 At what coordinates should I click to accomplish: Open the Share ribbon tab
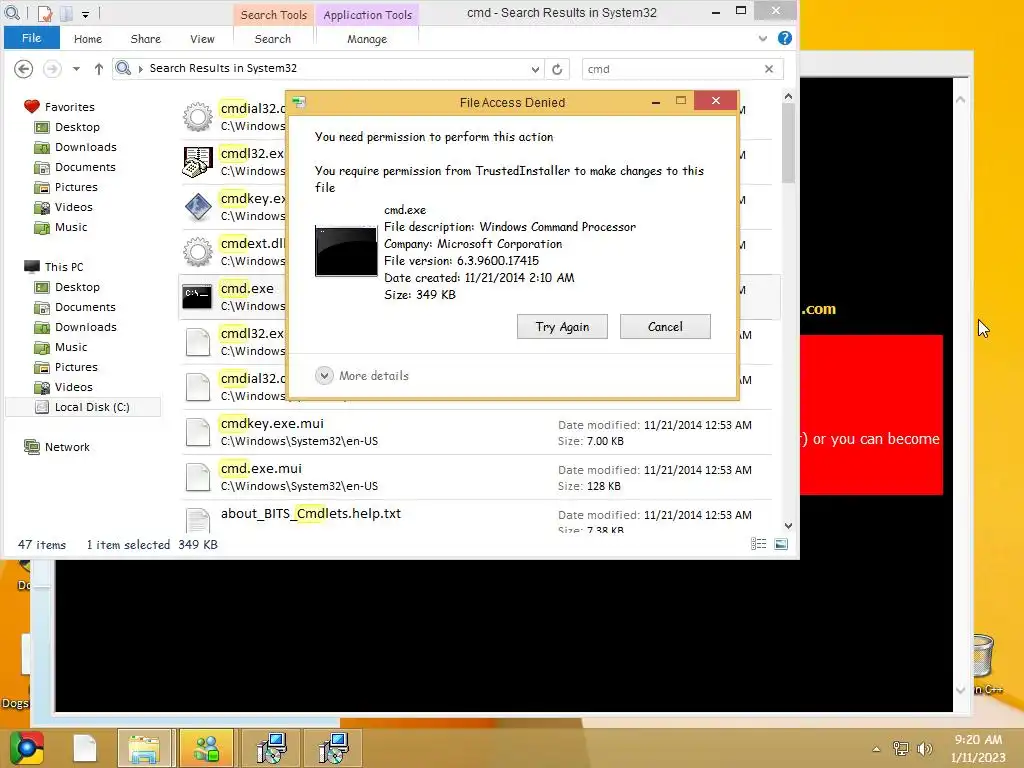(x=146, y=39)
